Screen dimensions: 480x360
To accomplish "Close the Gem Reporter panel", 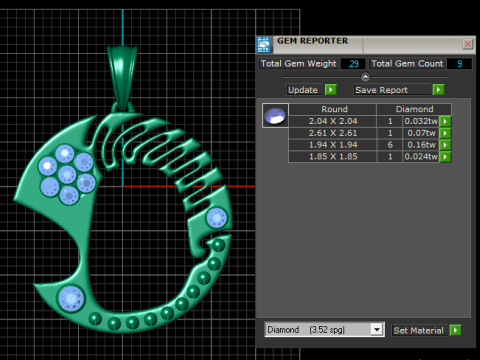I will pos(468,44).
